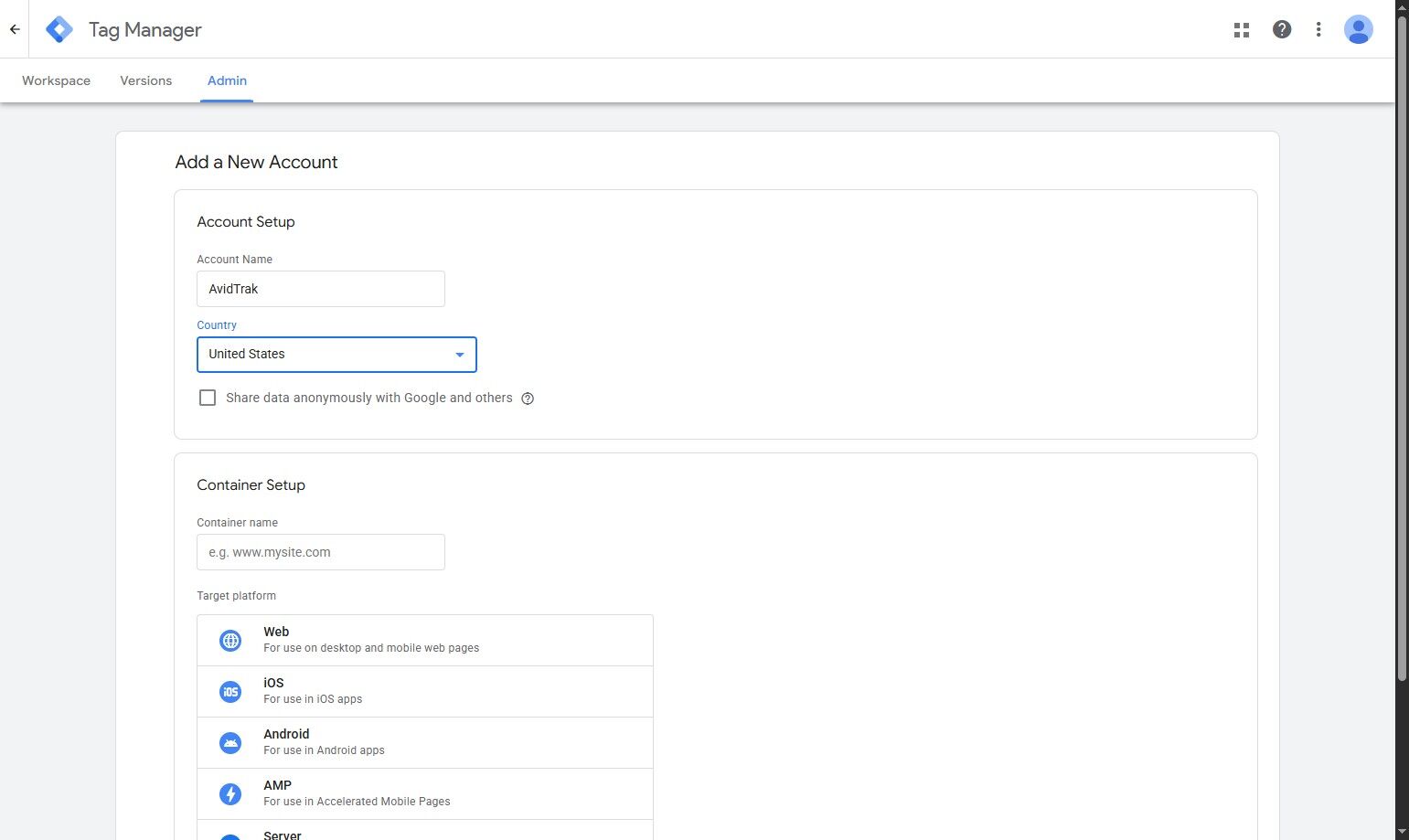Click the Container name input field
The image size is (1409, 840).
tap(321, 552)
